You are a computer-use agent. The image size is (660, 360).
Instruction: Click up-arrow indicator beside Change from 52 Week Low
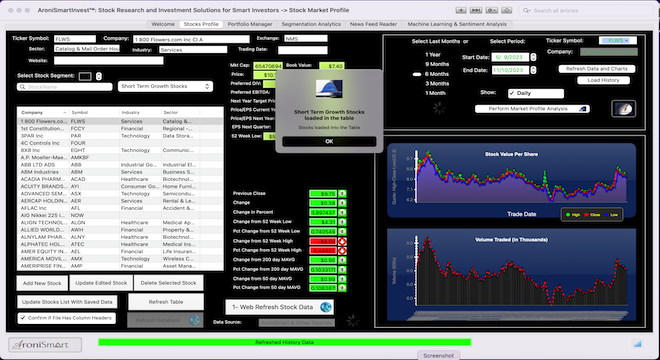(x=342, y=222)
